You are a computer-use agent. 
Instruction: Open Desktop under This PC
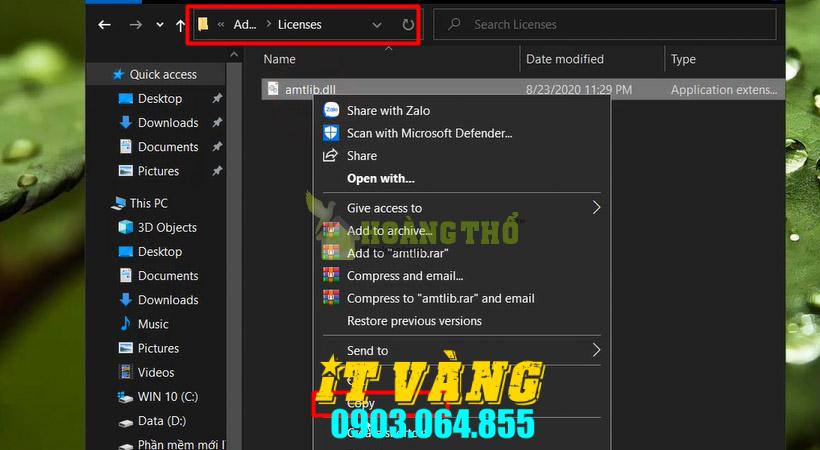point(160,251)
